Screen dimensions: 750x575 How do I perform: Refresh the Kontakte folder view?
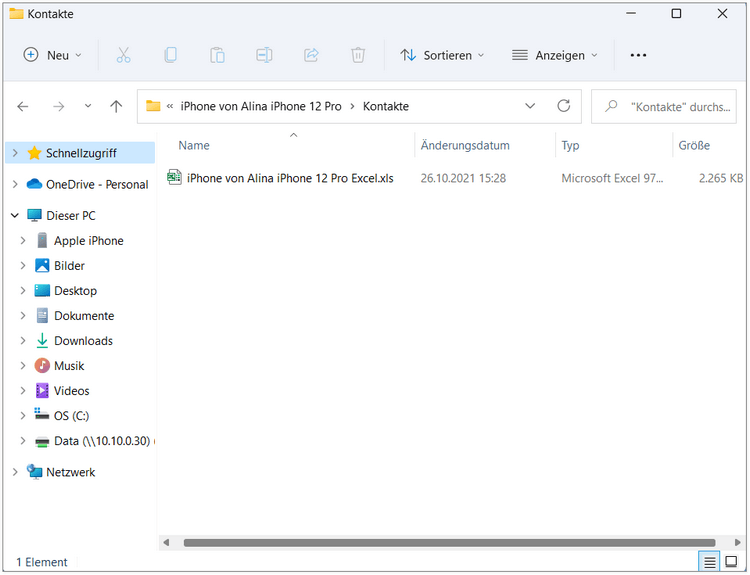pyautogui.click(x=563, y=106)
